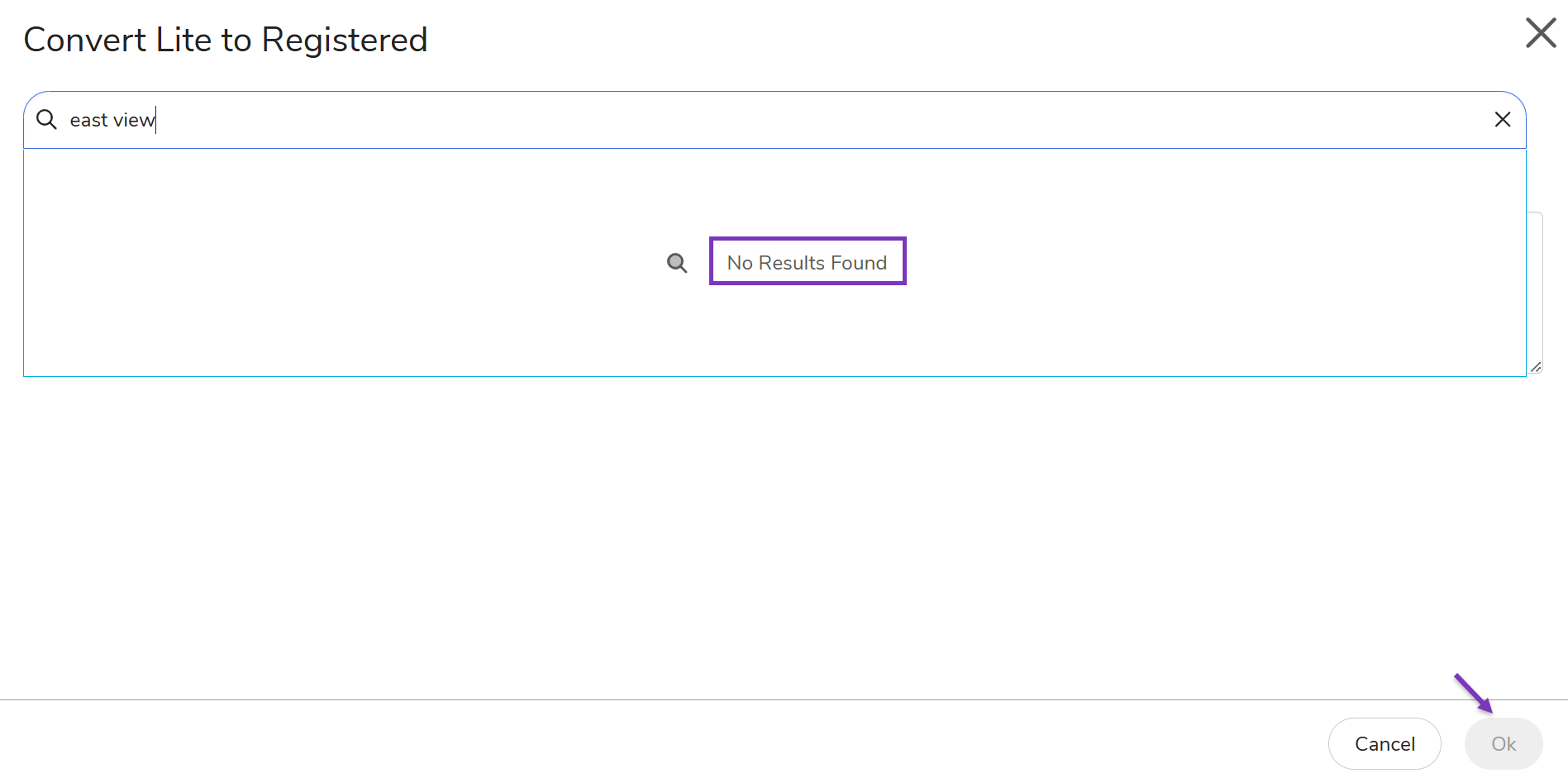Close the Convert Lite to Registered dialog
The width and height of the screenshot is (1568, 778).
tap(1540, 34)
